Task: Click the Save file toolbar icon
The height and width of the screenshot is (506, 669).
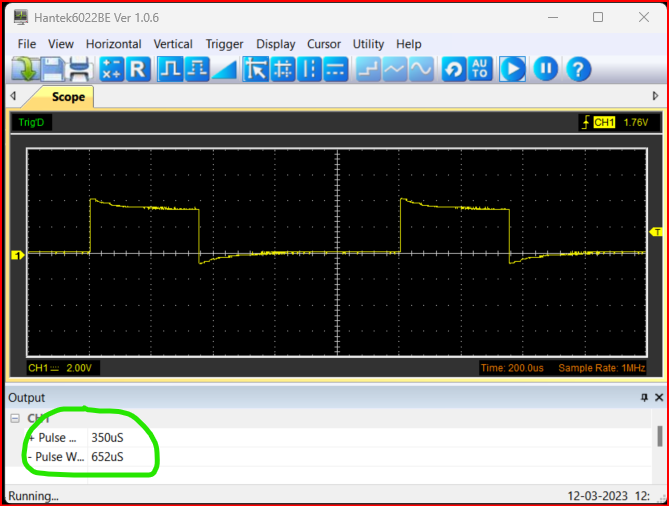Action: 53,69
